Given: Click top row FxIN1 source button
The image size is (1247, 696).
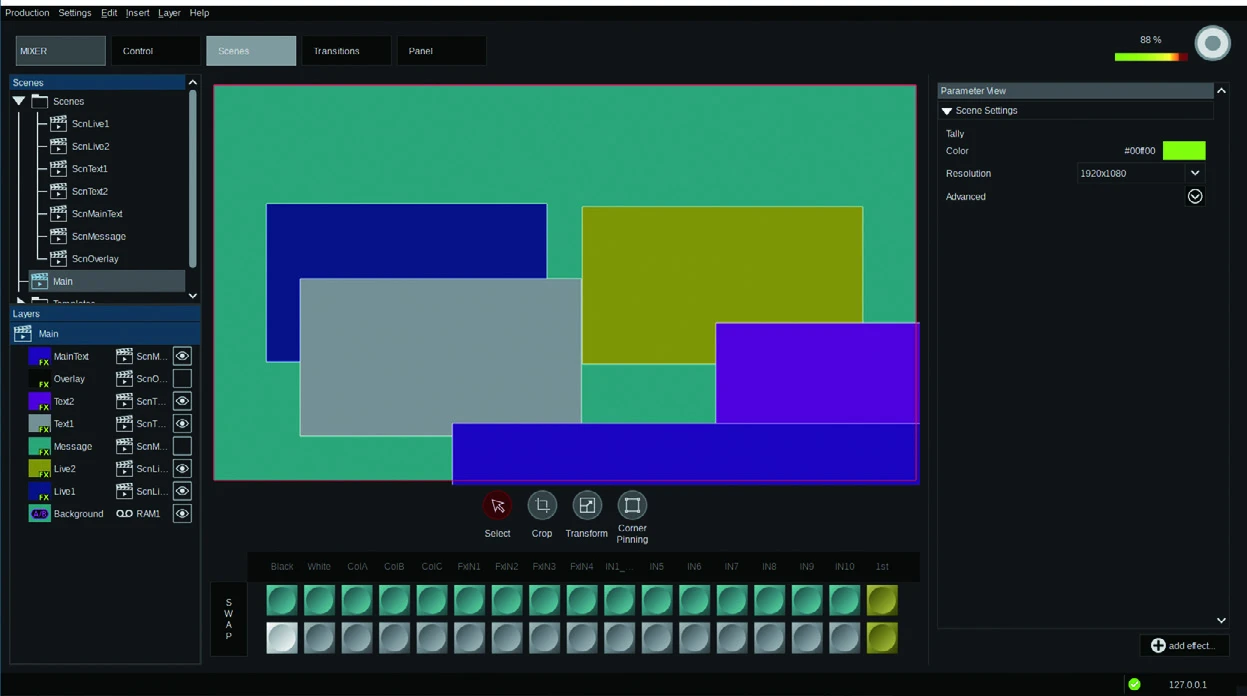Looking at the screenshot, I should (x=469, y=600).
